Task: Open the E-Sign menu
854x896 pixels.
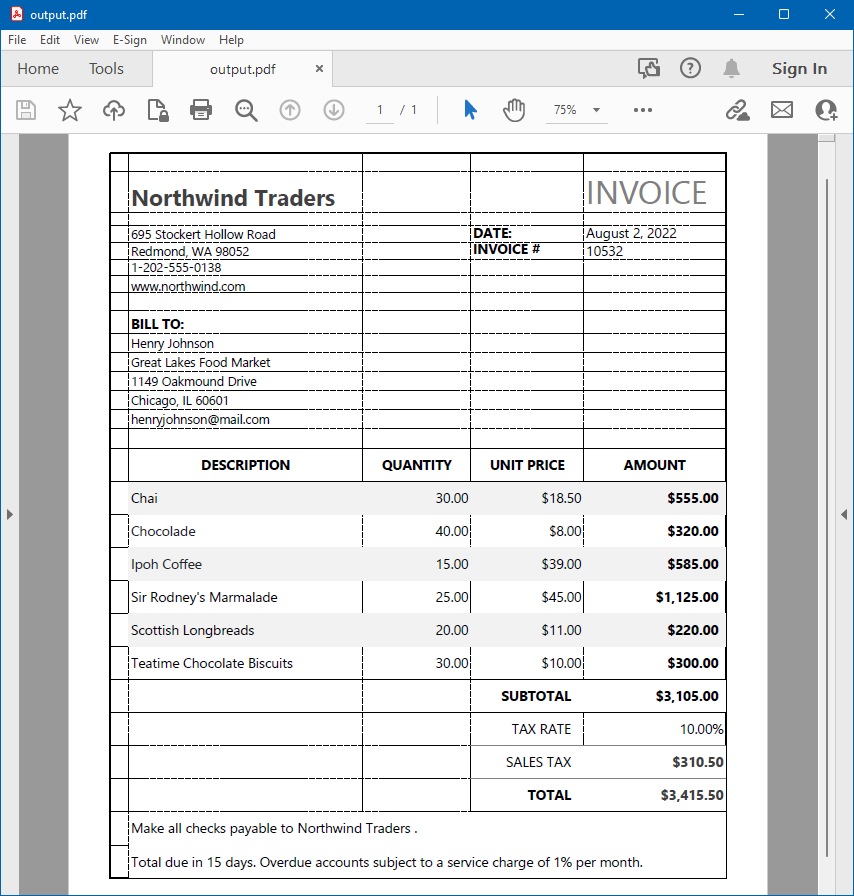Action: coord(130,40)
